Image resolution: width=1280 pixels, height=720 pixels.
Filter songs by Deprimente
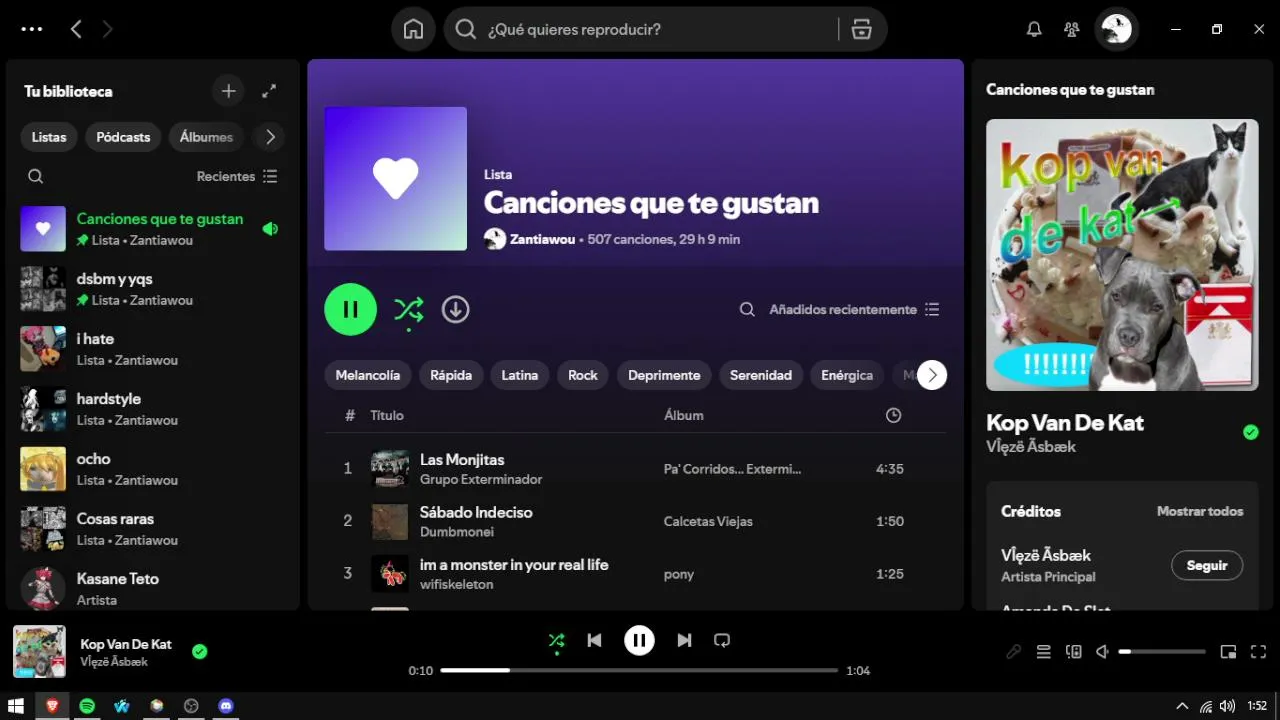click(x=664, y=375)
